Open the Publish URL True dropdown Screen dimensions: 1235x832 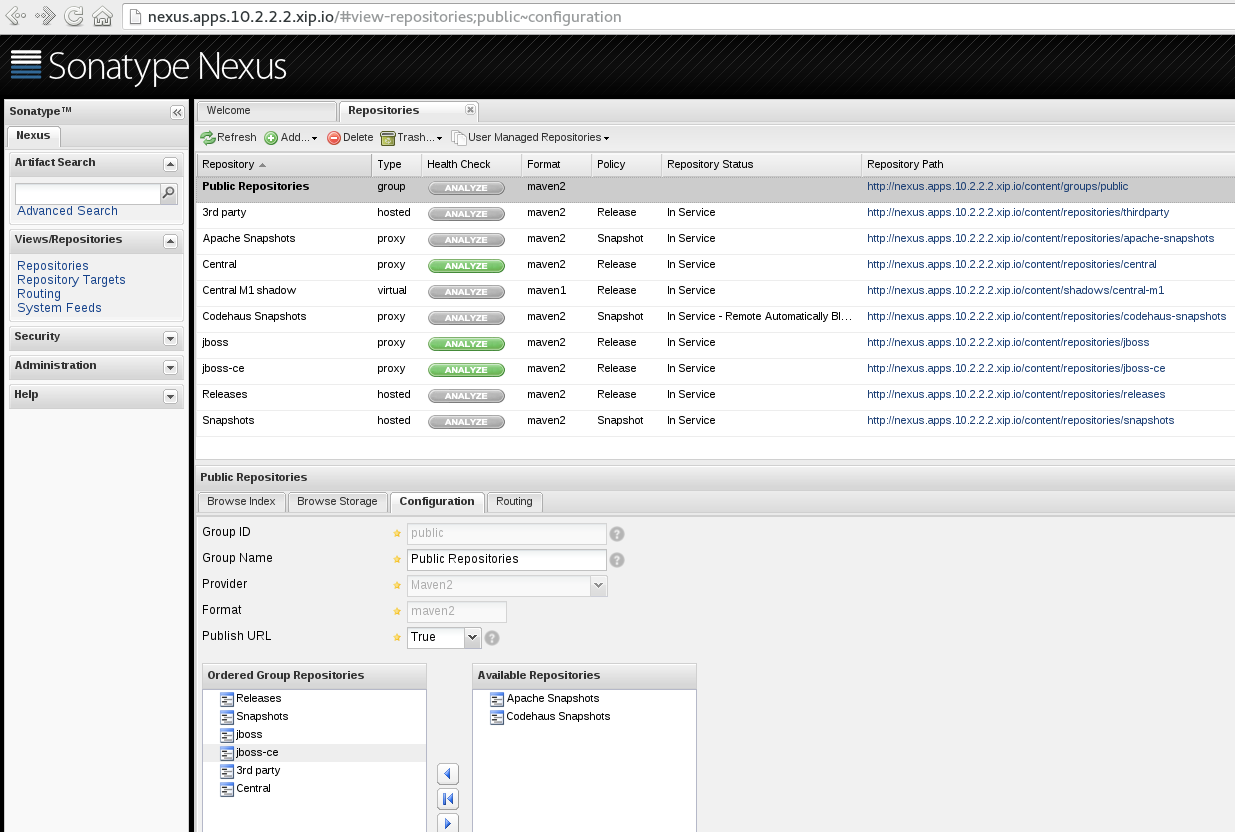click(x=473, y=638)
